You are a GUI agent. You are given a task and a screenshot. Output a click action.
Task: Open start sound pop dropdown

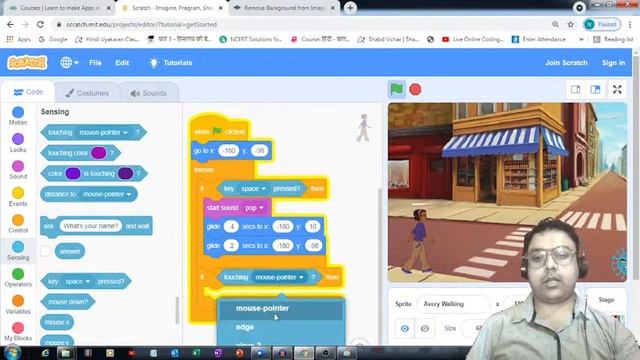pyautogui.click(x=254, y=208)
